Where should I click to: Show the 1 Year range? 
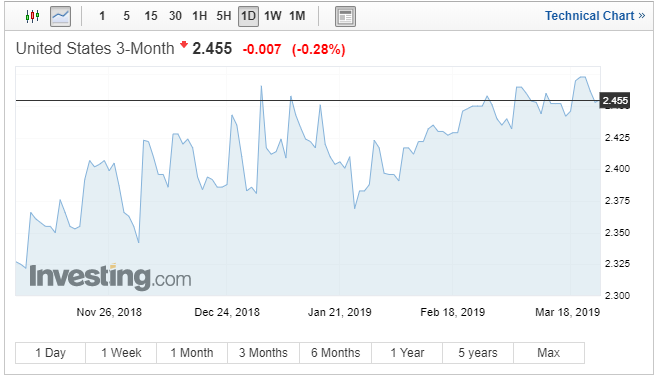click(407, 353)
